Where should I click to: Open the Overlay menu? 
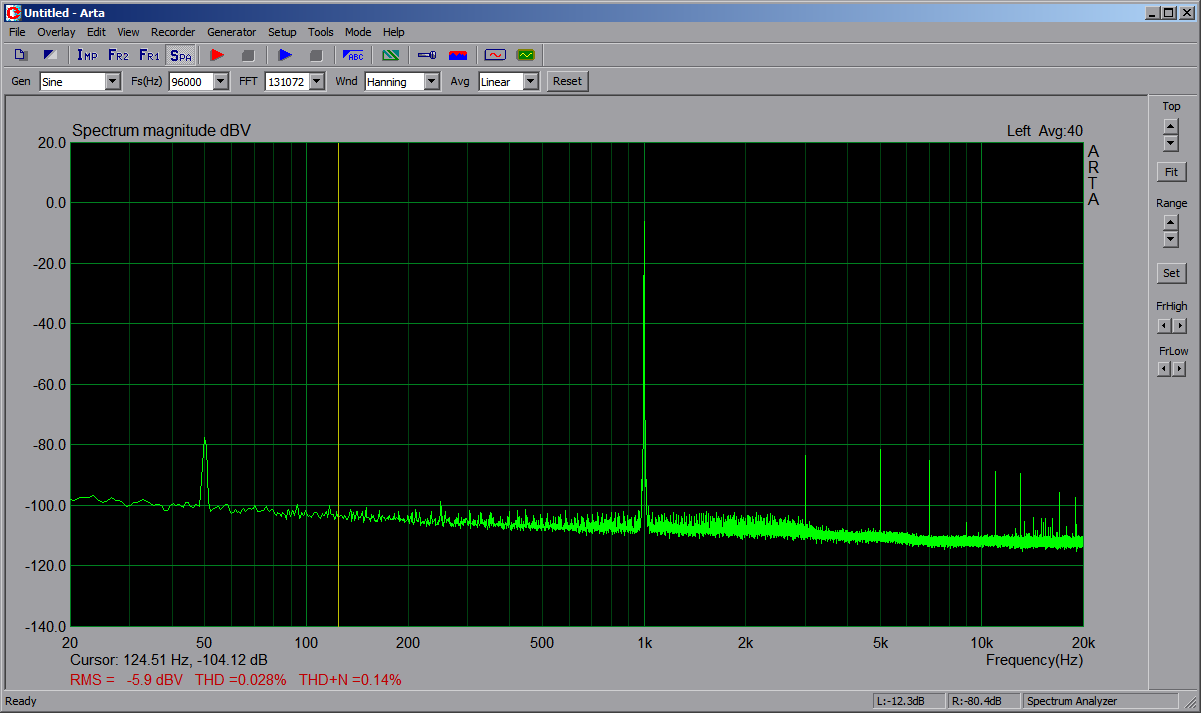click(56, 32)
